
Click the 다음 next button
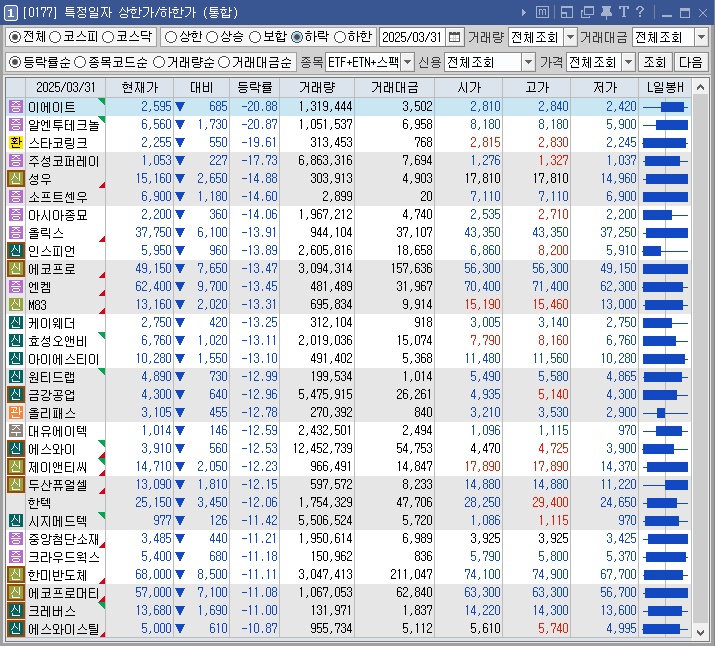(690, 62)
